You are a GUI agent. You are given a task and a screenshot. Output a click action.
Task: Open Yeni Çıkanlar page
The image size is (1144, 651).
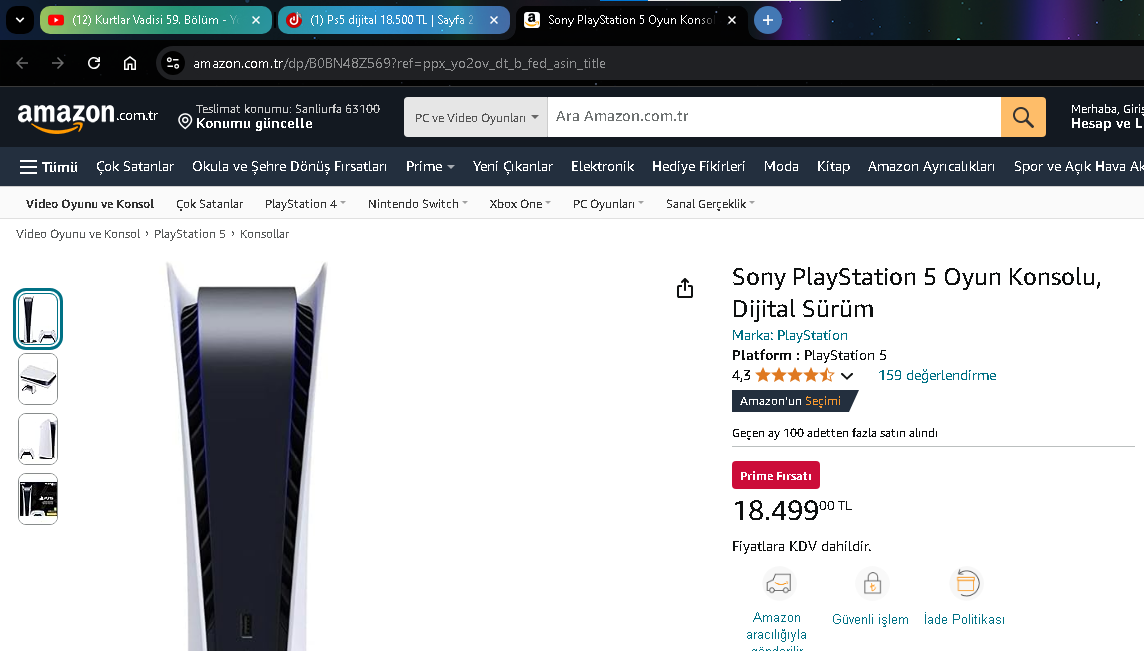[x=513, y=167]
